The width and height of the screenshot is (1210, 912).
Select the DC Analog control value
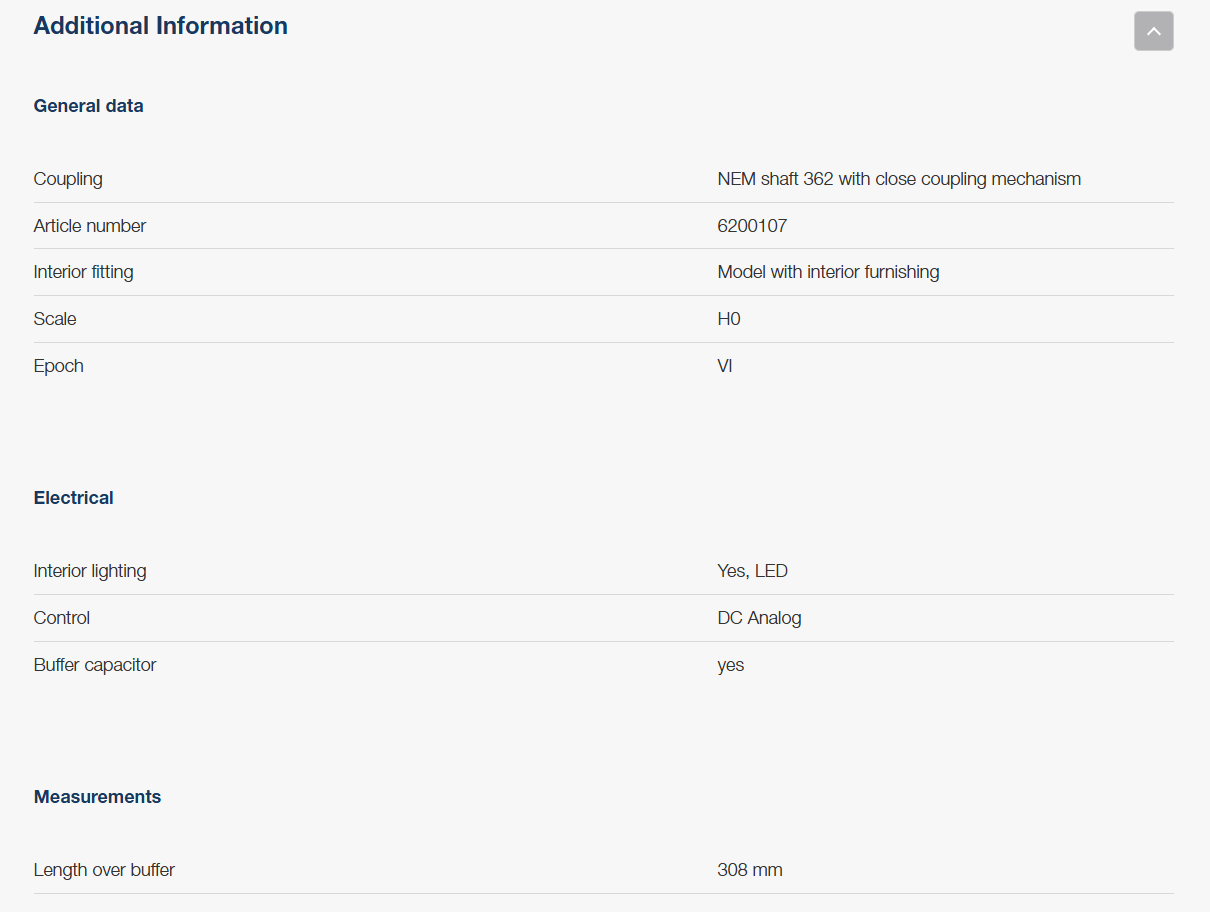tap(759, 618)
